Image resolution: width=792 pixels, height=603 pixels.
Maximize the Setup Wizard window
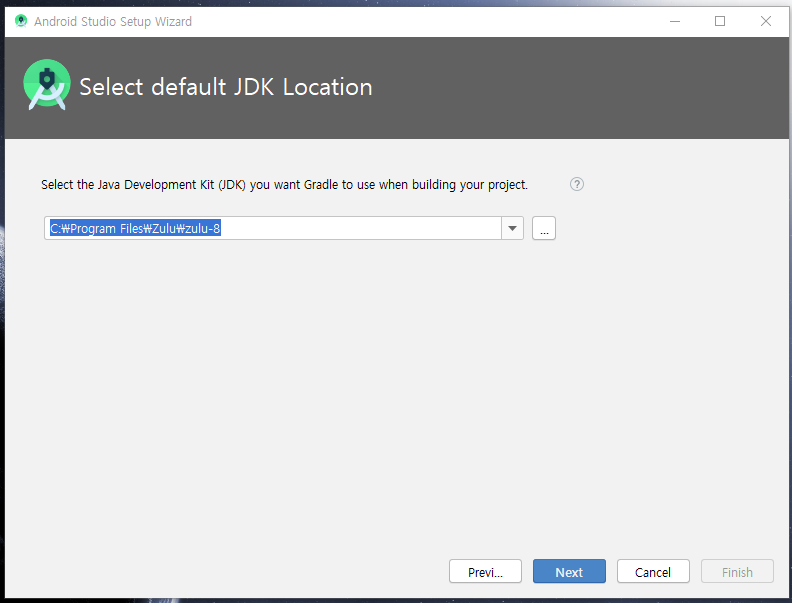720,21
